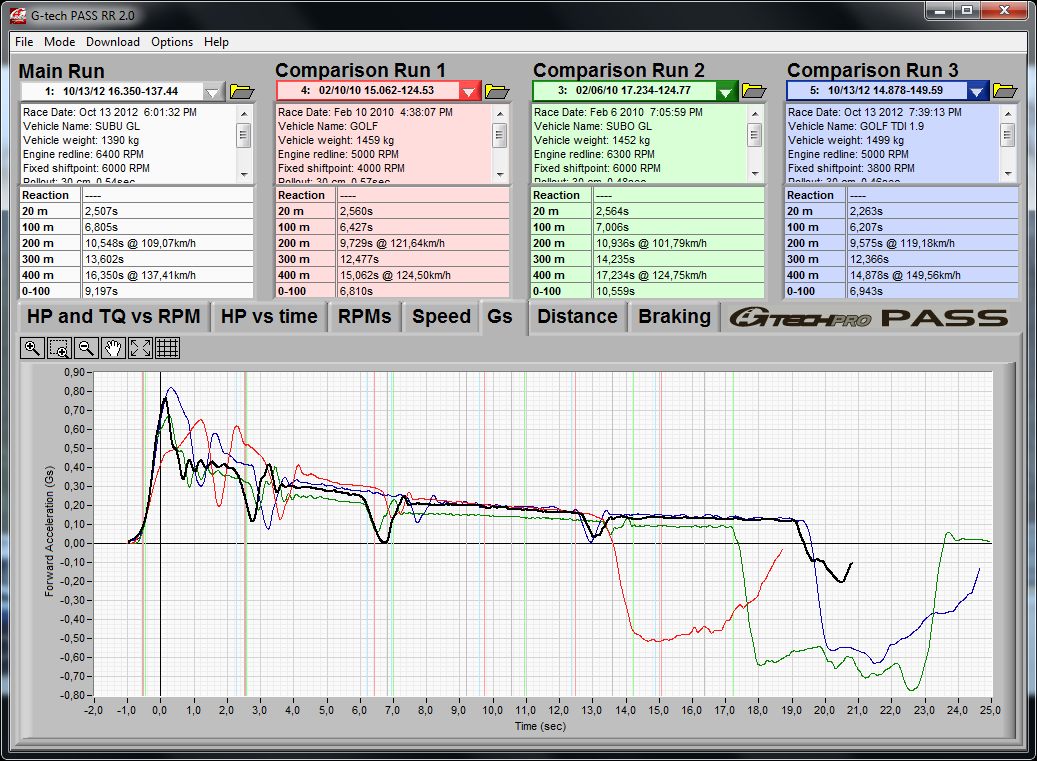Expand the Comparison Run 1 red dropdown arrow
The height and width of the screenshot is (761, 1037).
(x=468, y=91)
